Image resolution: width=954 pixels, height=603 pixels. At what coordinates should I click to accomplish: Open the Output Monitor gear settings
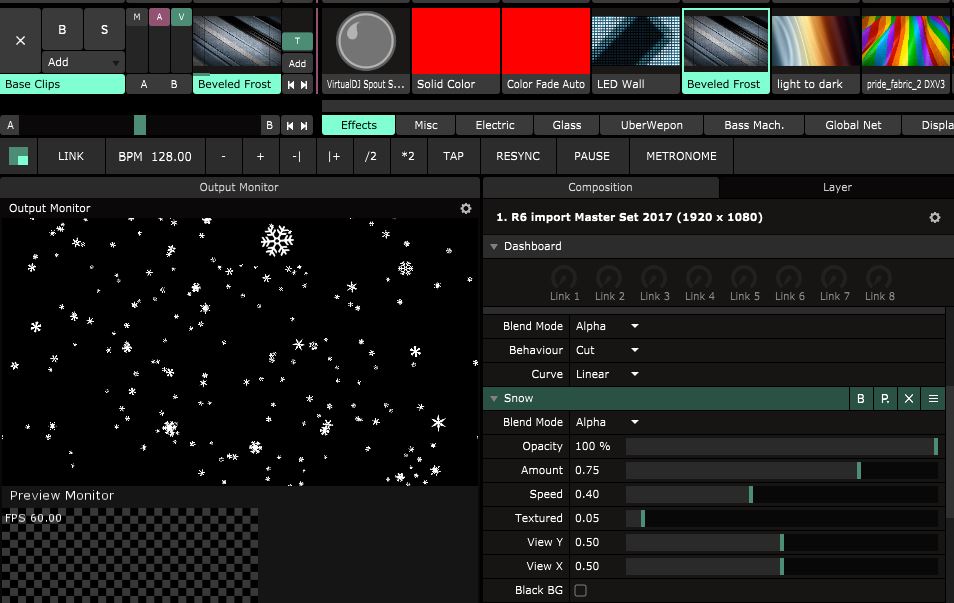coord(465,209)
